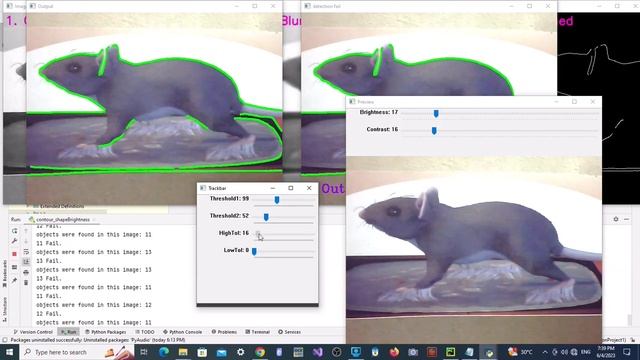Hide the Run tool window
Image resolution: width=640 pixels, height=360 pixels.
(627, 219)
